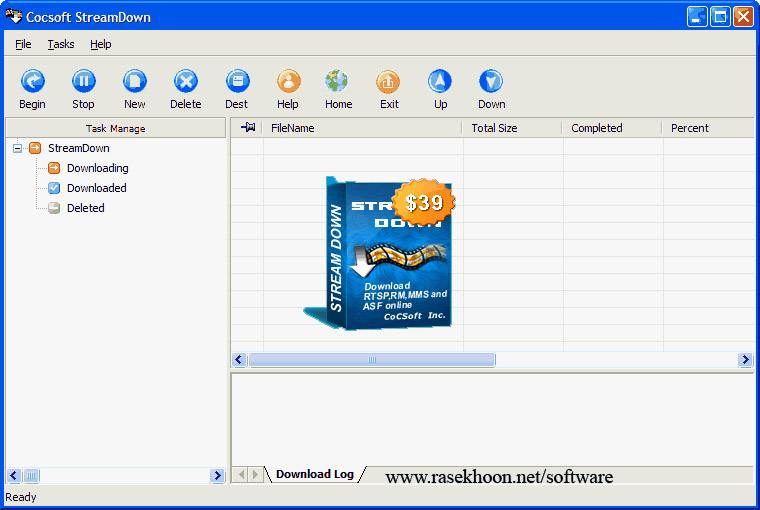Click the Downloaded checkmark icon in tree
The height and width of the screenshot is (510, 760).
click(54, 188)
